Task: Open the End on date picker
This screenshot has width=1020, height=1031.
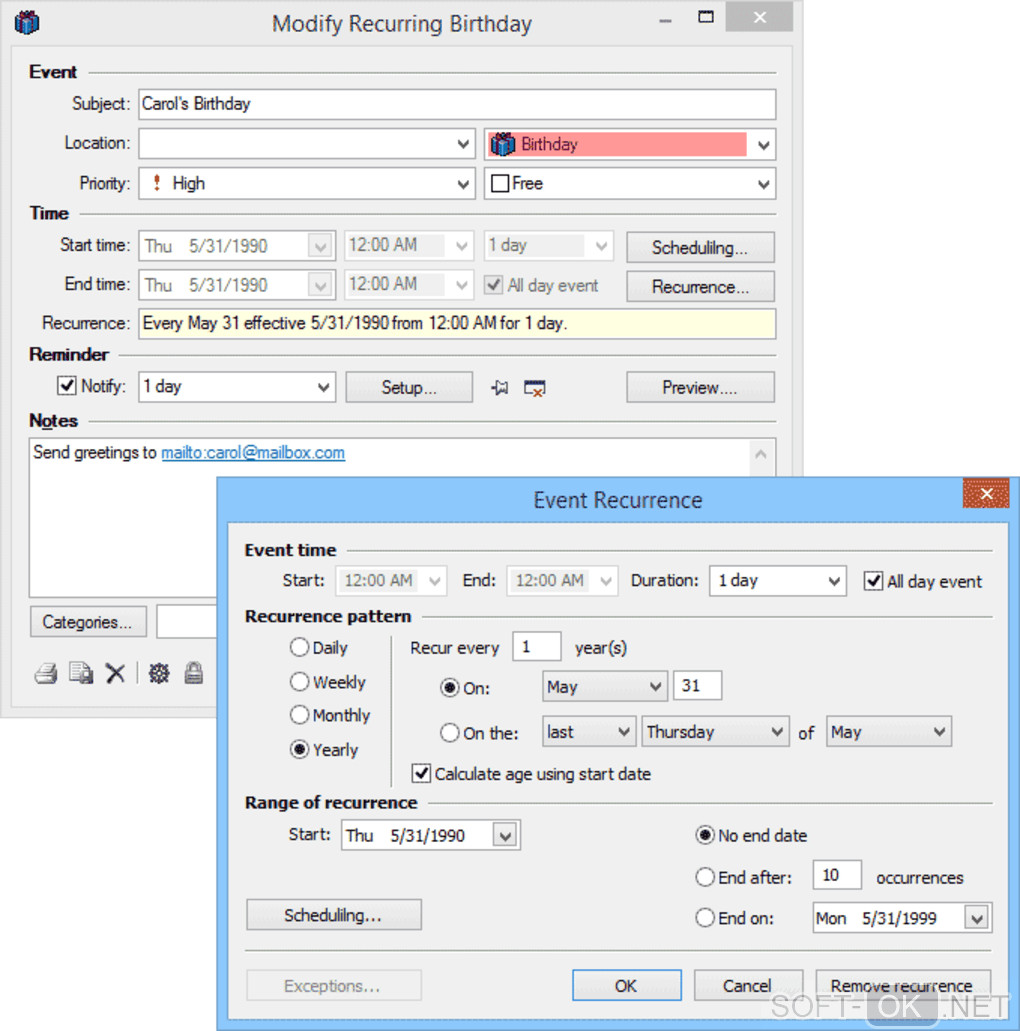Action: coord(977,918)
